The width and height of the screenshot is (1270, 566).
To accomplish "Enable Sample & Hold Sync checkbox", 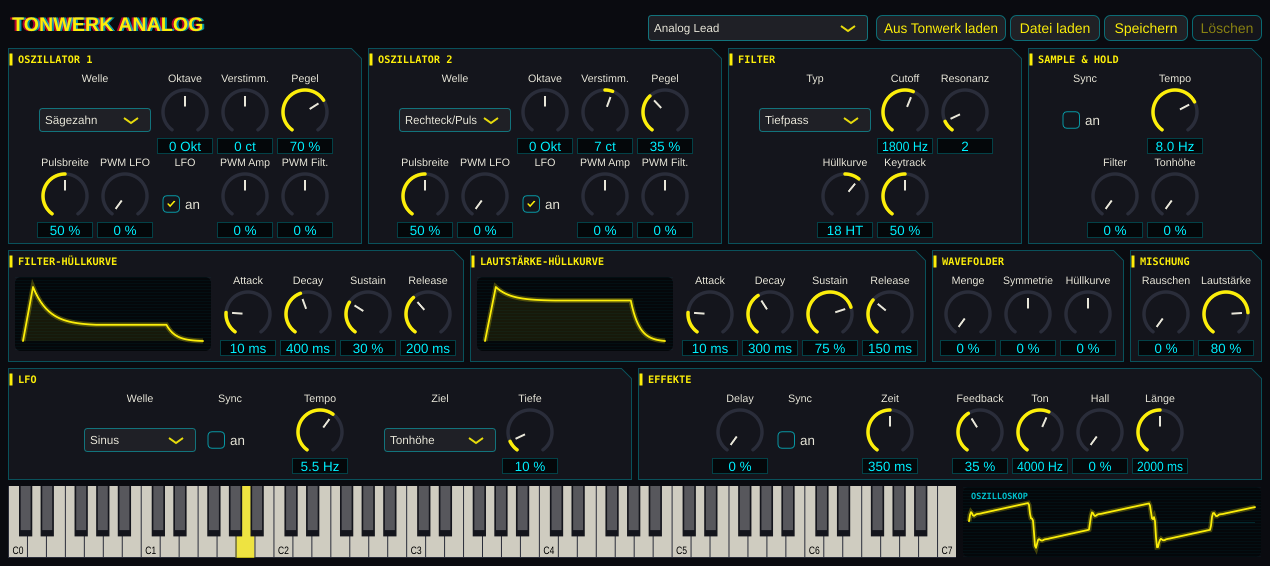I will click(x=1071, y=120).
